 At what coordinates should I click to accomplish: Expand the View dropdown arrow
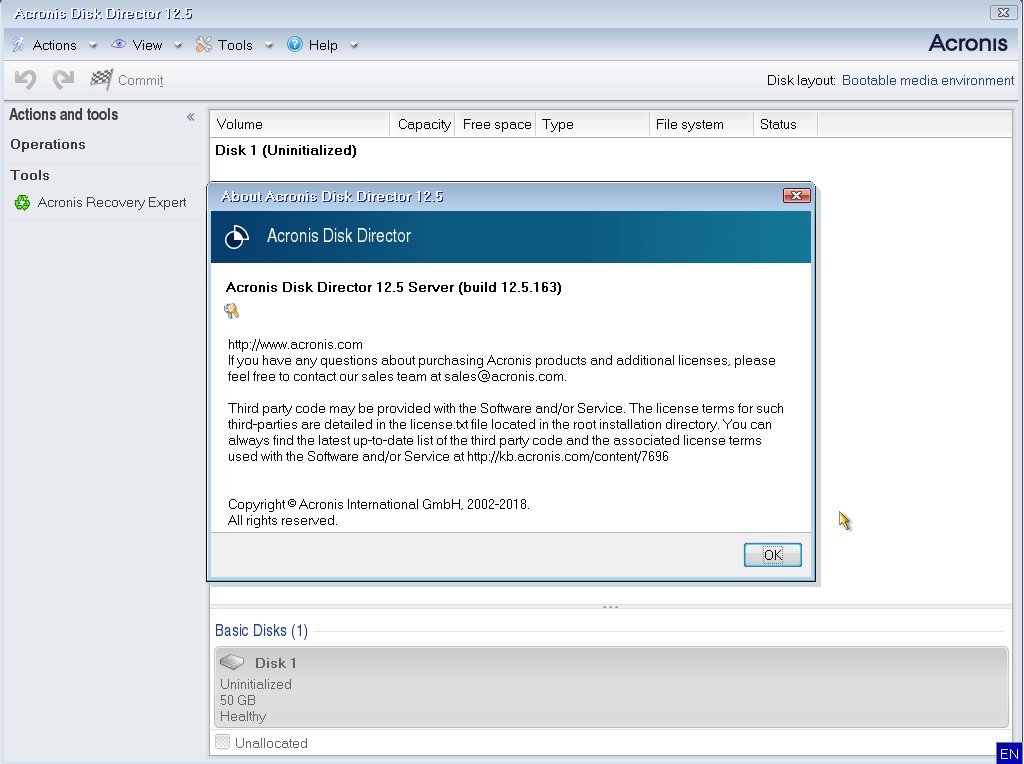(178, 45)
